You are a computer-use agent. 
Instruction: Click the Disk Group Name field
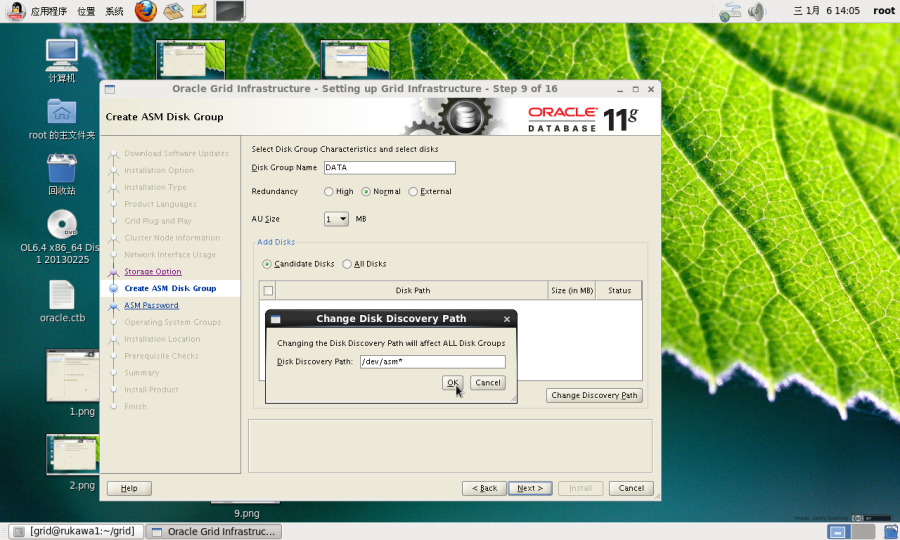[389, 168]
